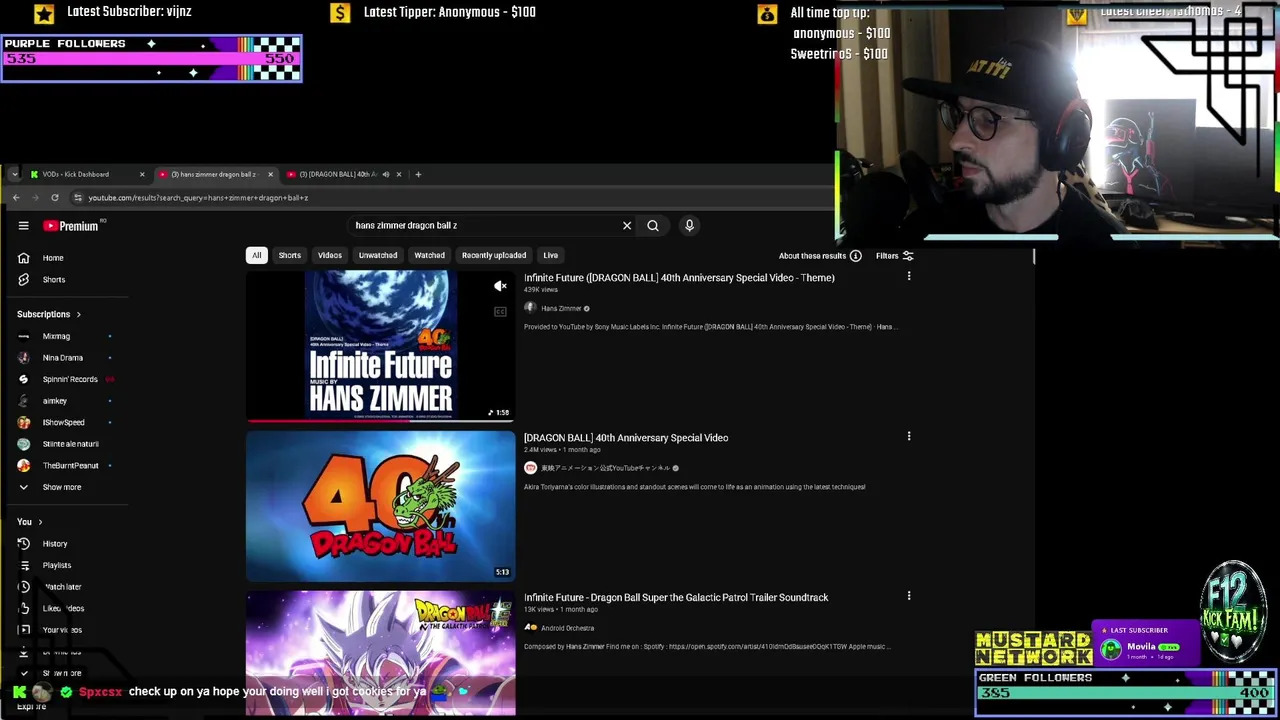Viewport: 1280px width, 720px height.
Task: Expand the You section chevron
Action: (40, 522)
